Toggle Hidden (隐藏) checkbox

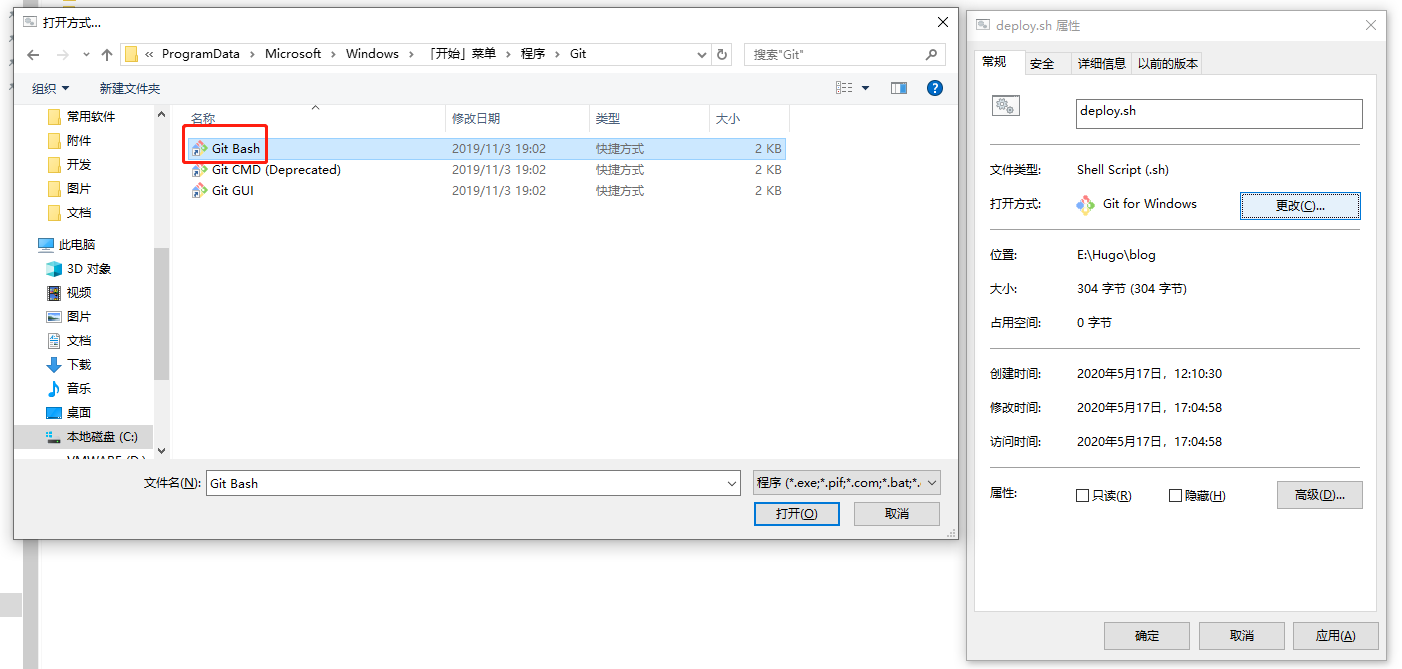point(1175,496)
